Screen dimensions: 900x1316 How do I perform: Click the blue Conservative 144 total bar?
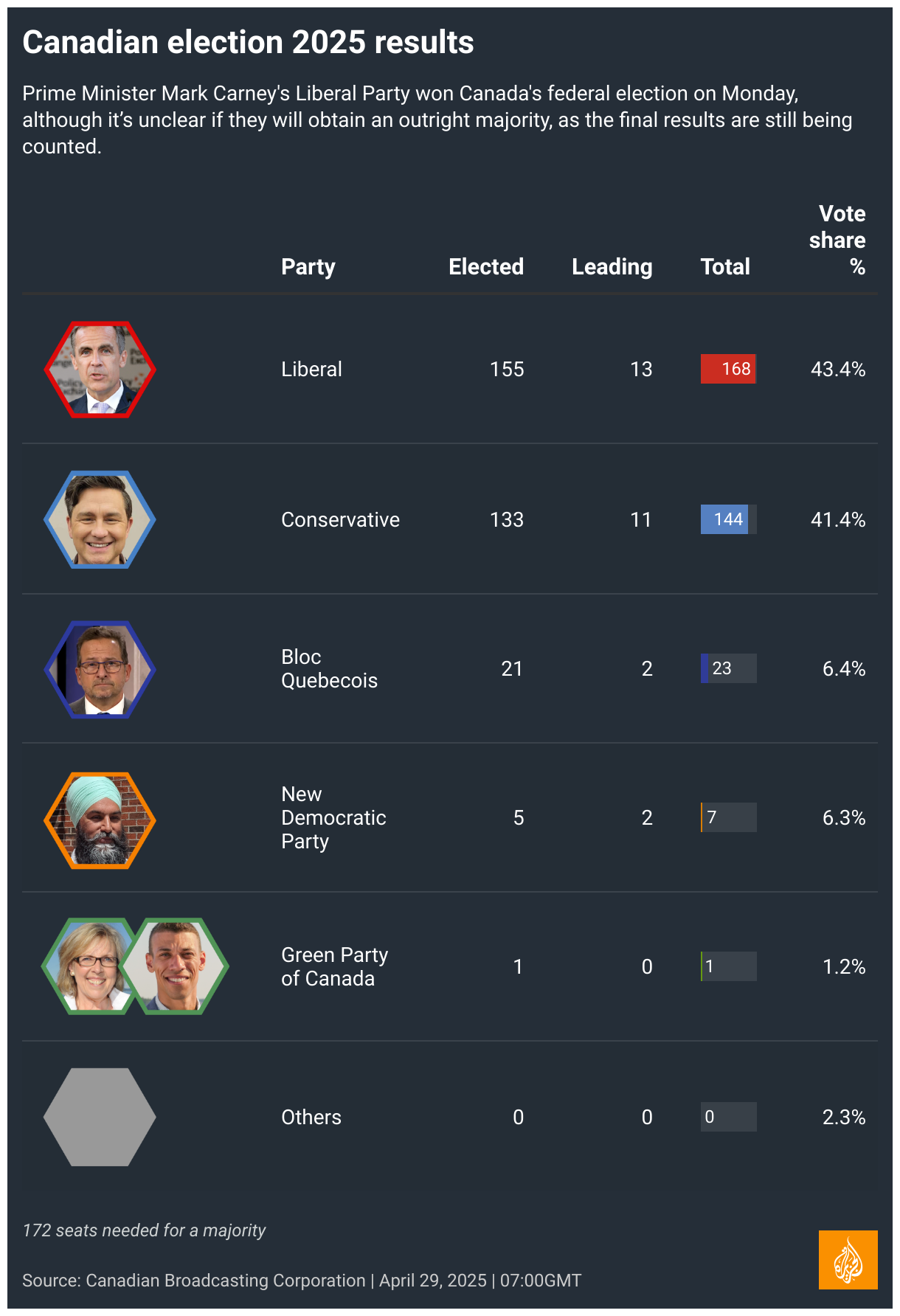[x=725, y=519]
